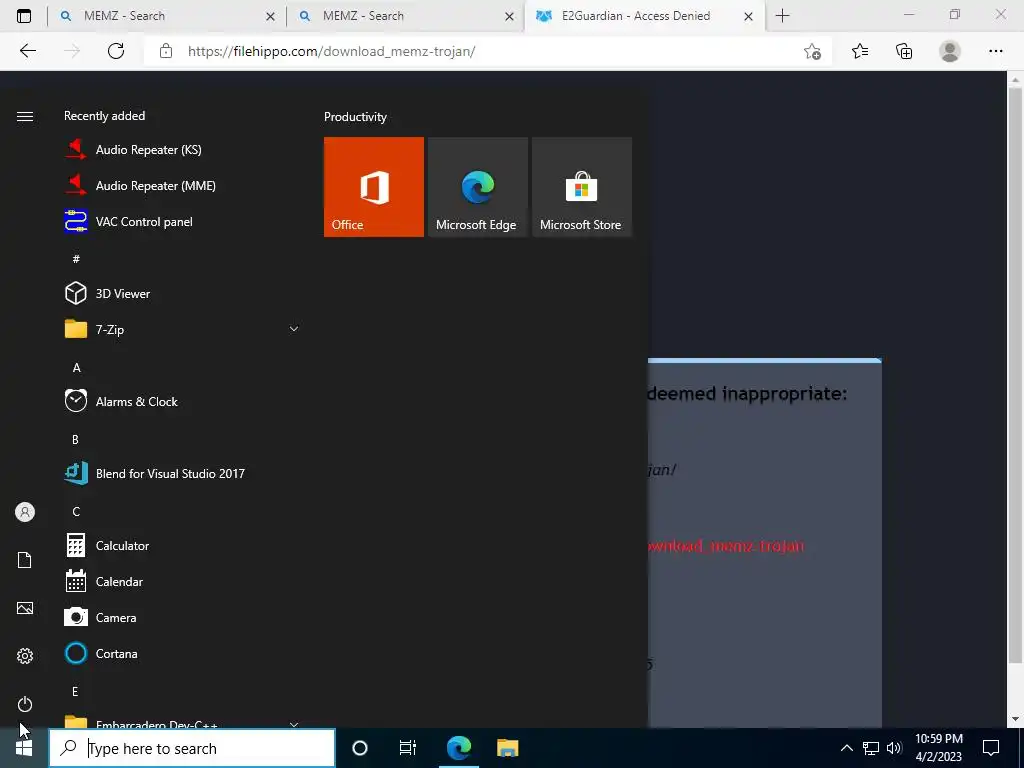Image resolution: width=1024 pixels, height=768 pixels.
Task: Open File Explorer on taskbar
Action: (x=507, y=748)
